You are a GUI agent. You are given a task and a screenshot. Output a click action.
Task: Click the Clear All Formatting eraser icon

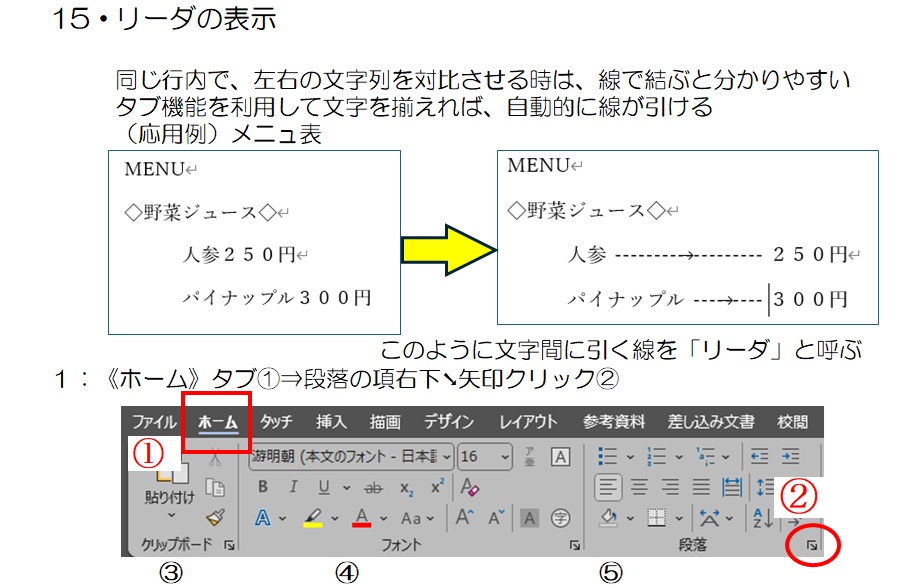(469, 487)
